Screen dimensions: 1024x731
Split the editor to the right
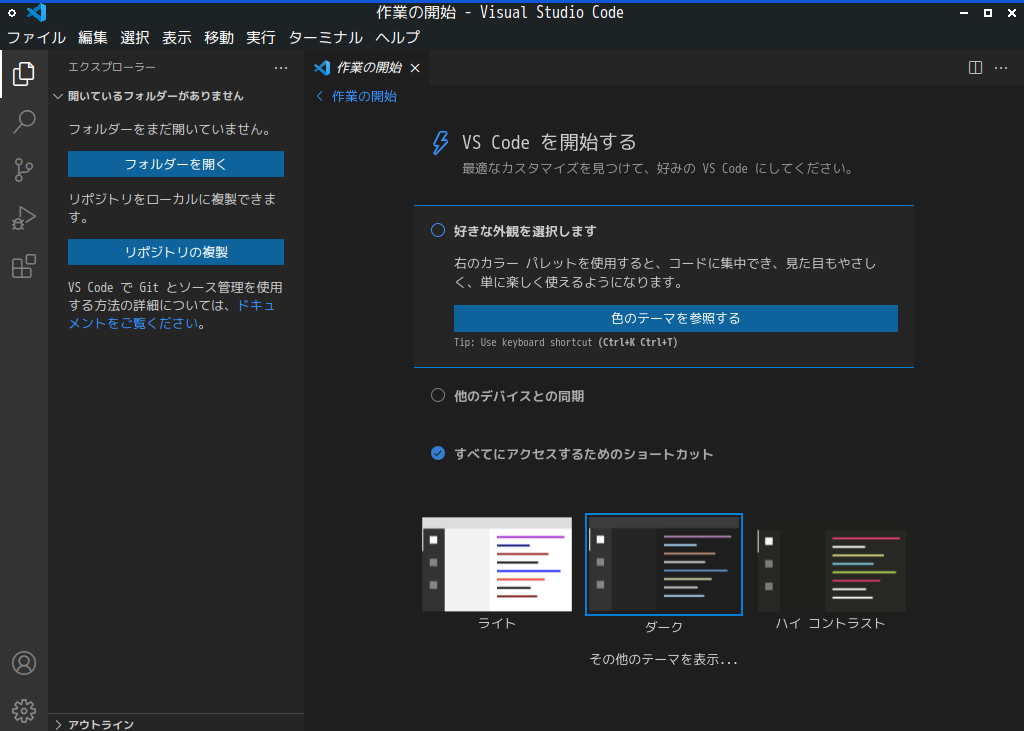point(975,68)
